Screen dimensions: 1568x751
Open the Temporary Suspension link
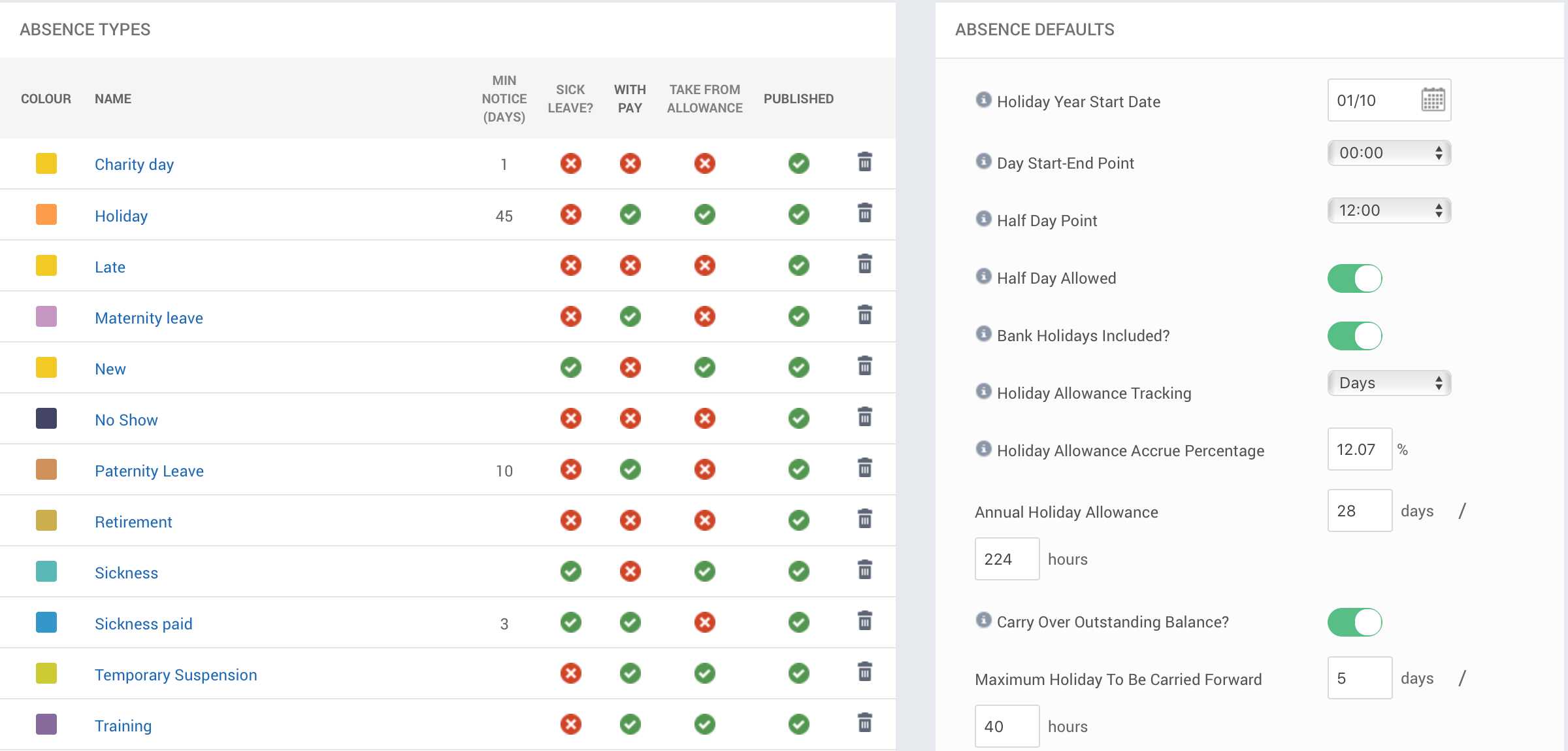(176, 675)
